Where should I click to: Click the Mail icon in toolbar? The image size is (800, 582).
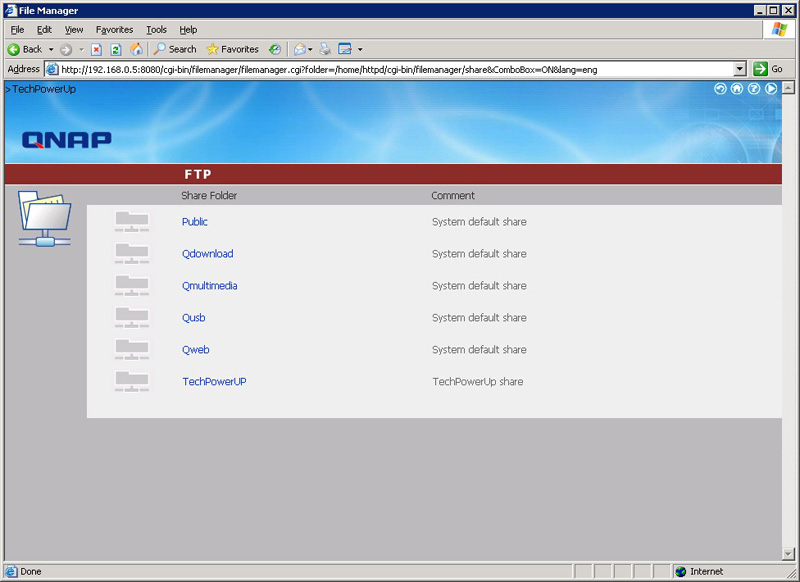[300, 49]
